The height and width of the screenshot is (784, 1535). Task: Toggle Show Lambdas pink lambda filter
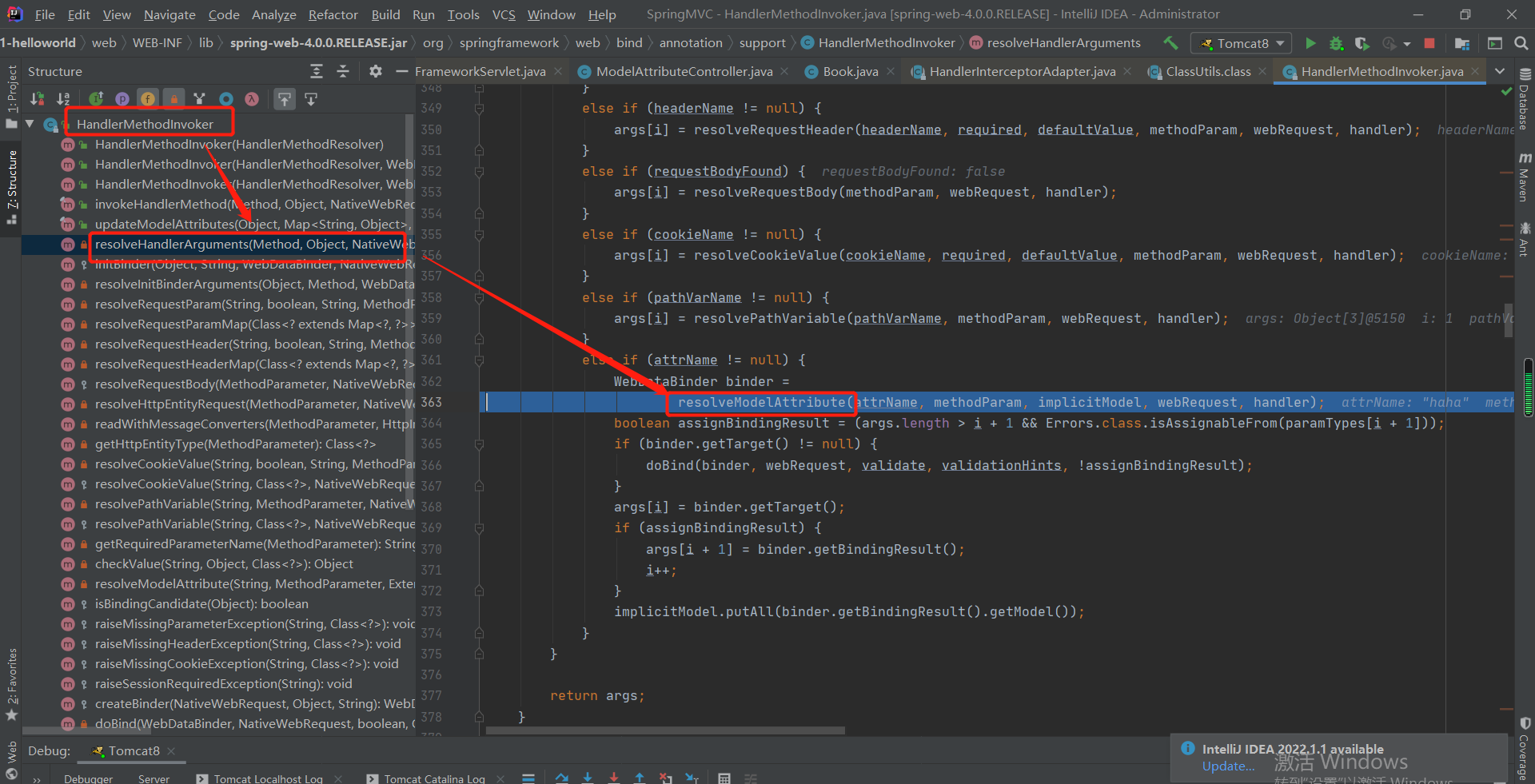pos(252,99)
